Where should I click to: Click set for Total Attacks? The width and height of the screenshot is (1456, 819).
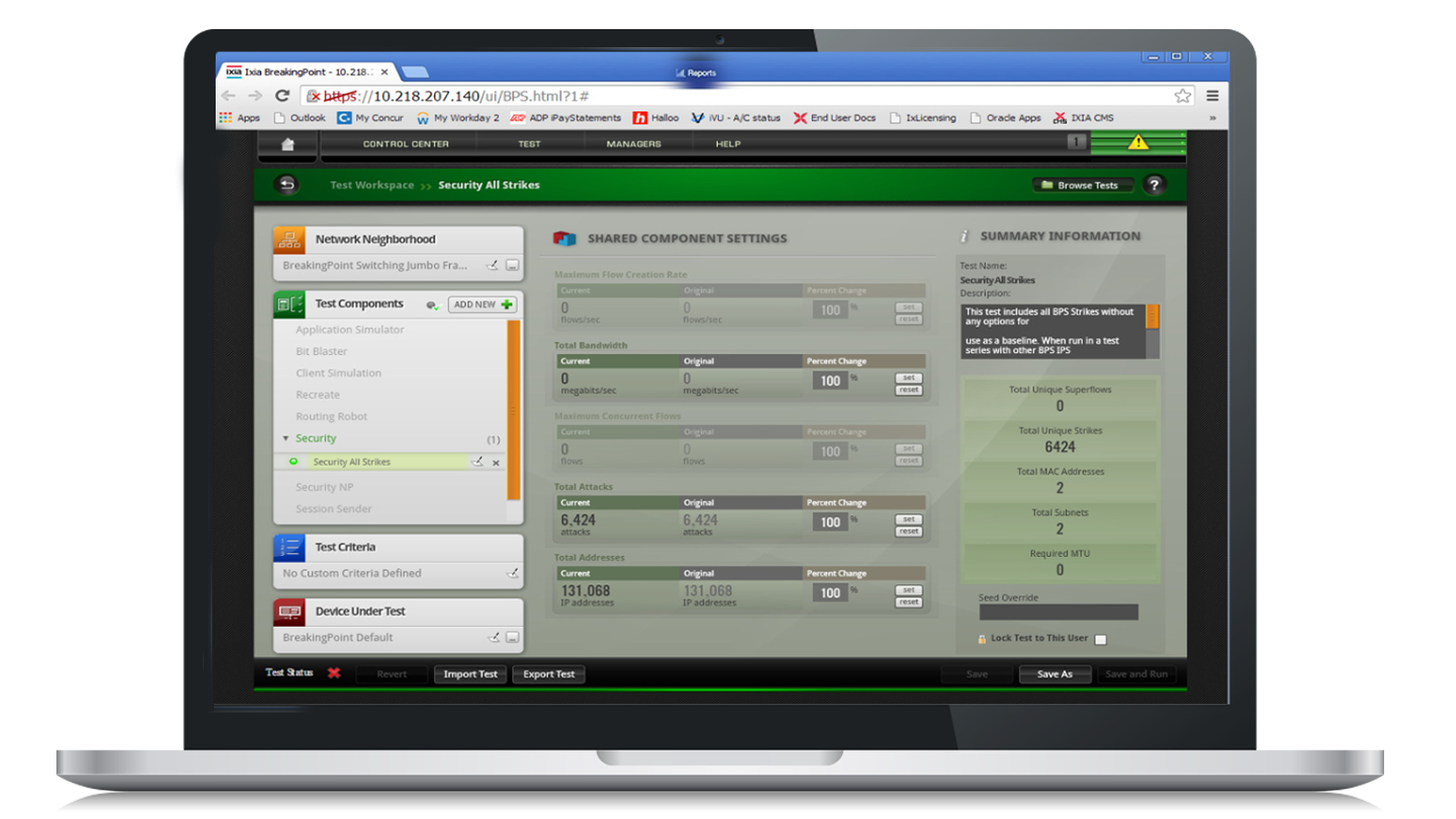coord(909,520)
